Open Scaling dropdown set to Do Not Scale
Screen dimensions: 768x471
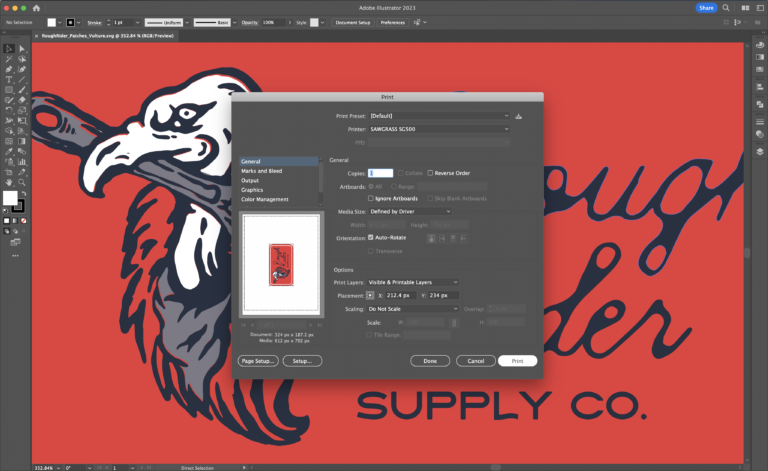coord(413,309)
